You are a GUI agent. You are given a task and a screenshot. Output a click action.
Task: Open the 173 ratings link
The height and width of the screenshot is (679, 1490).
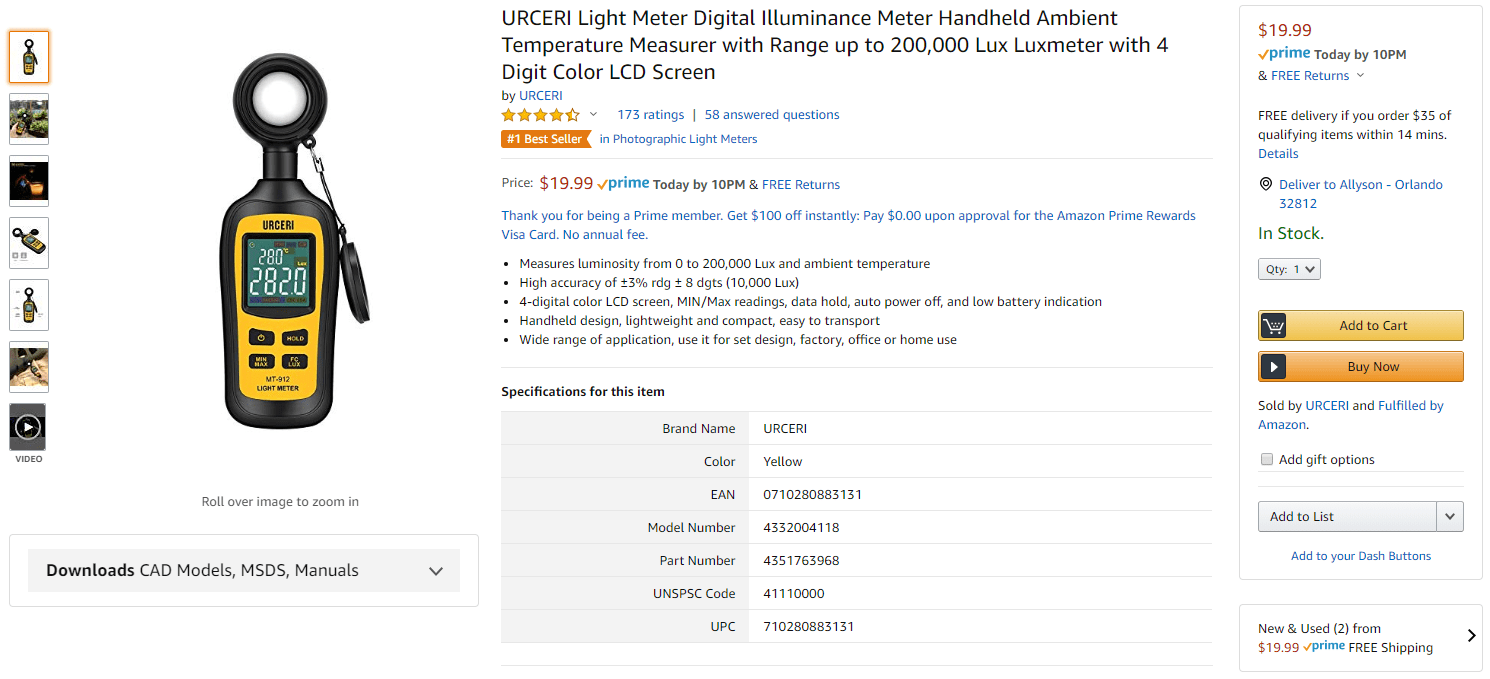(x=650, y=115)
